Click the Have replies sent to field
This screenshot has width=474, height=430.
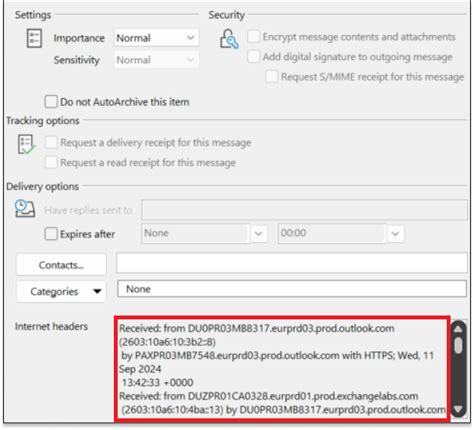coord(304,210)
